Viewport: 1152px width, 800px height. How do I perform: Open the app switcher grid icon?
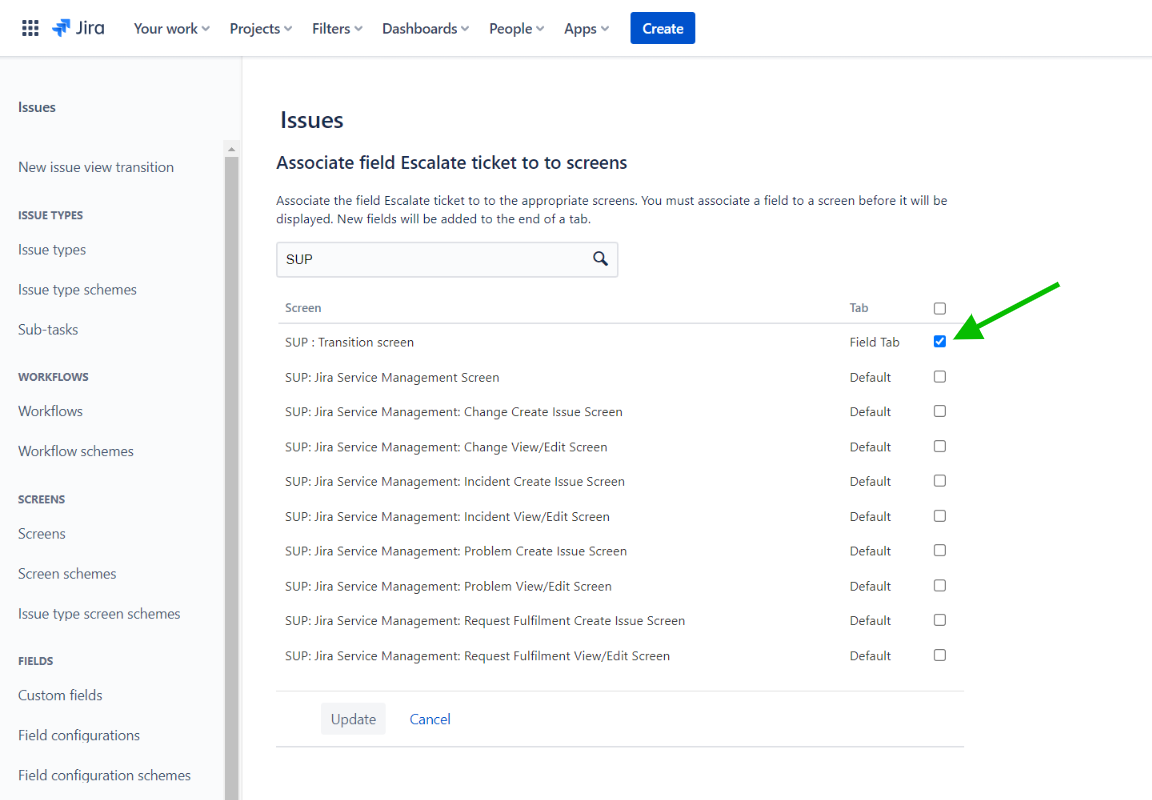click(30, 28)
